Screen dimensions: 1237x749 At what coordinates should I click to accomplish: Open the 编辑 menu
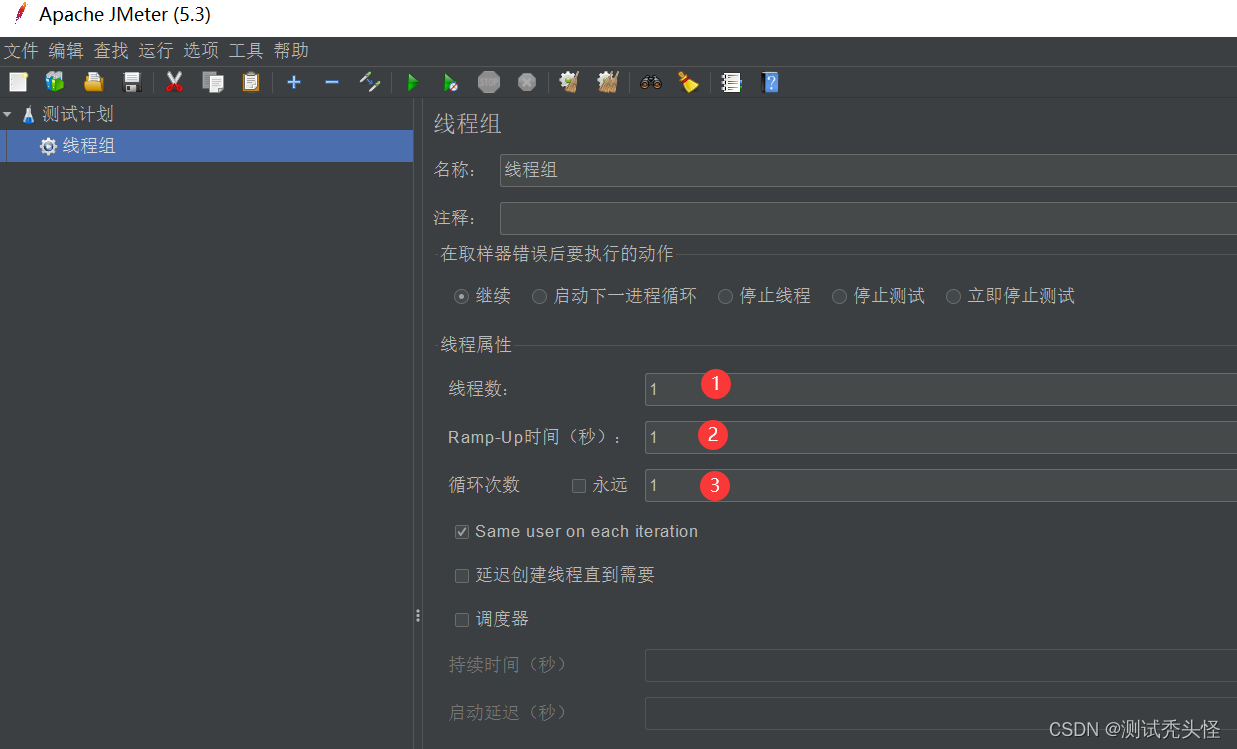66,51
